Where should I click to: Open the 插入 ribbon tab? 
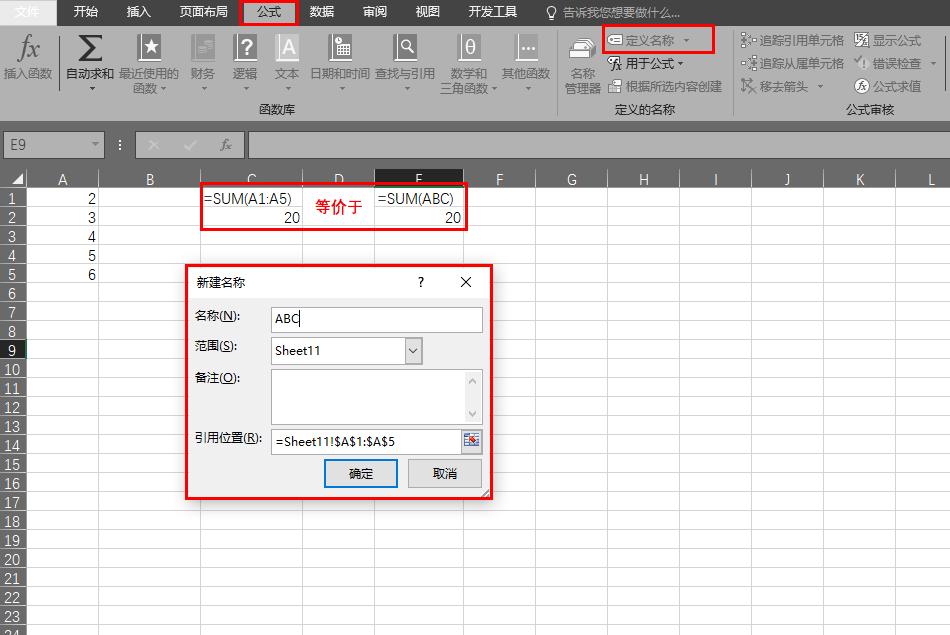(x=139, y=12)
